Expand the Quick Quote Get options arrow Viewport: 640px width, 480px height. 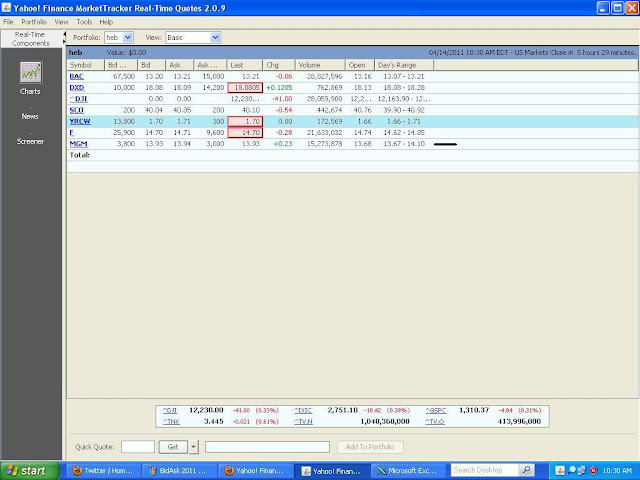pos(193,447)
